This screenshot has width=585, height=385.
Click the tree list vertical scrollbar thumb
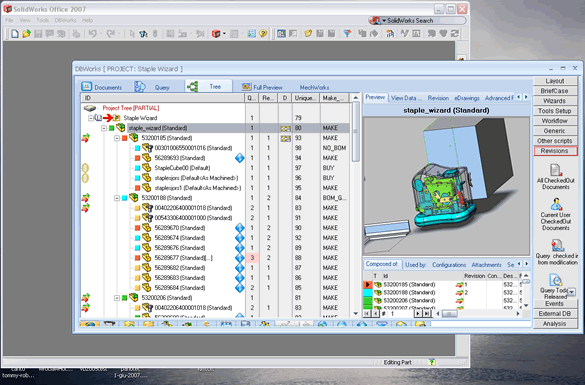pyautogui.click(x=356, y=131)
